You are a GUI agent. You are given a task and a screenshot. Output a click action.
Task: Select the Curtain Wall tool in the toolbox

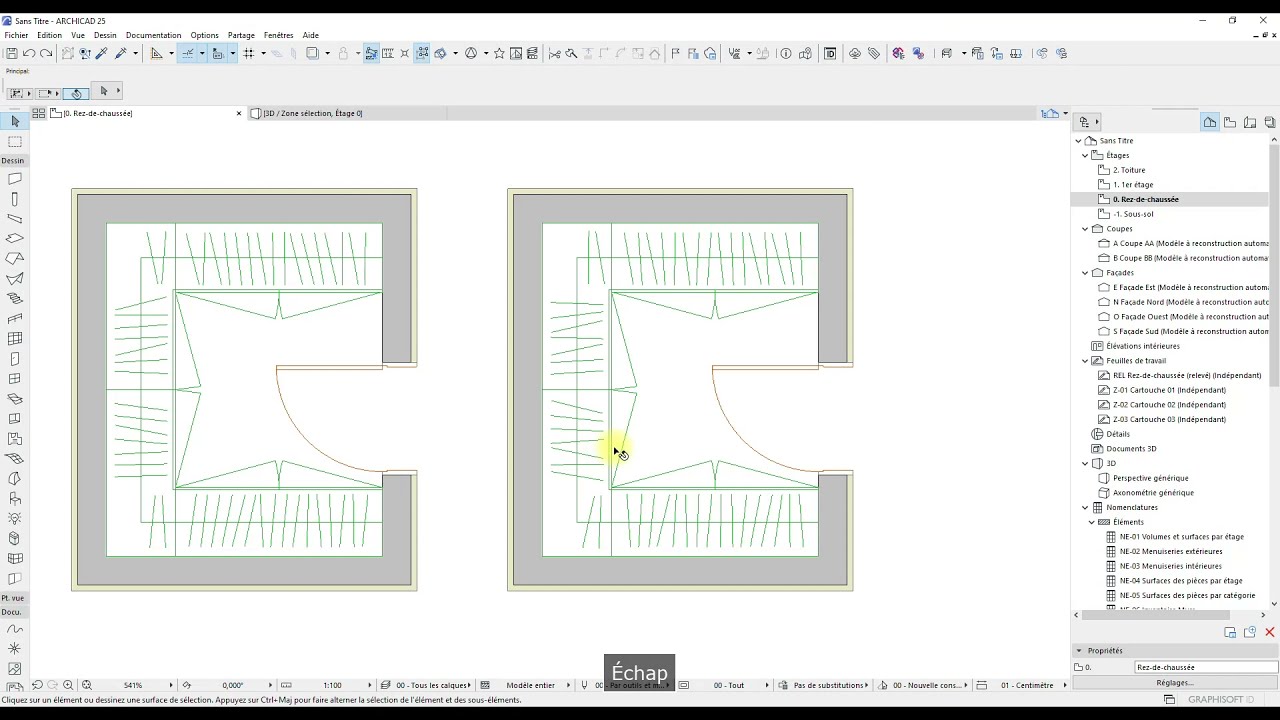(15, 338)
